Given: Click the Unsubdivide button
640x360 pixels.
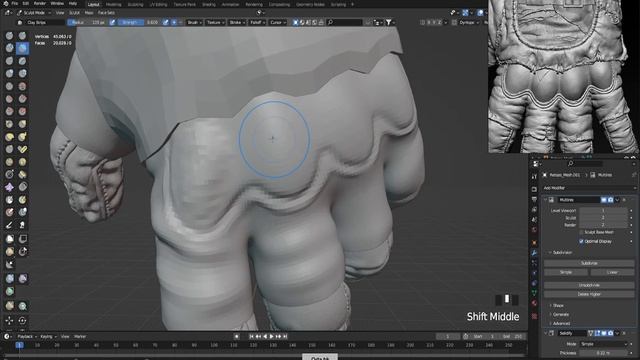Looking at the screenshot, I should (589, 285).
